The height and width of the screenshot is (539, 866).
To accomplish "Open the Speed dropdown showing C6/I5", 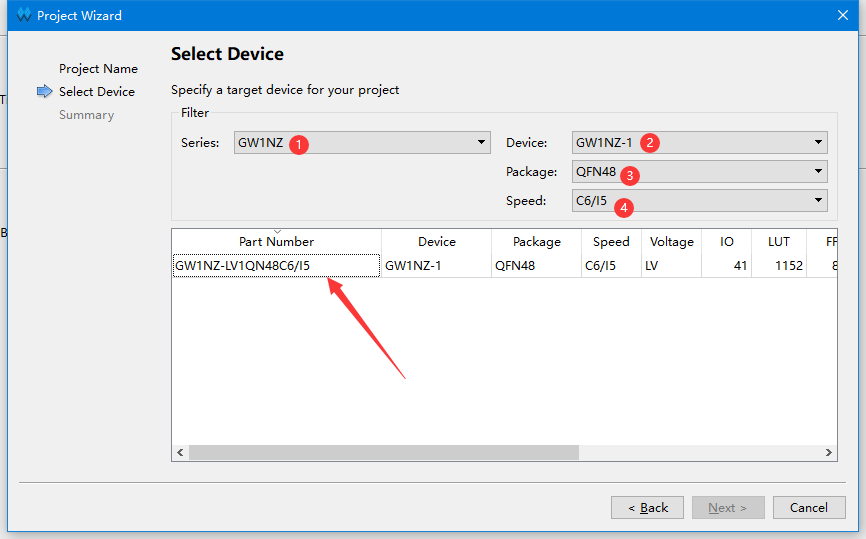I will point(699,200).
